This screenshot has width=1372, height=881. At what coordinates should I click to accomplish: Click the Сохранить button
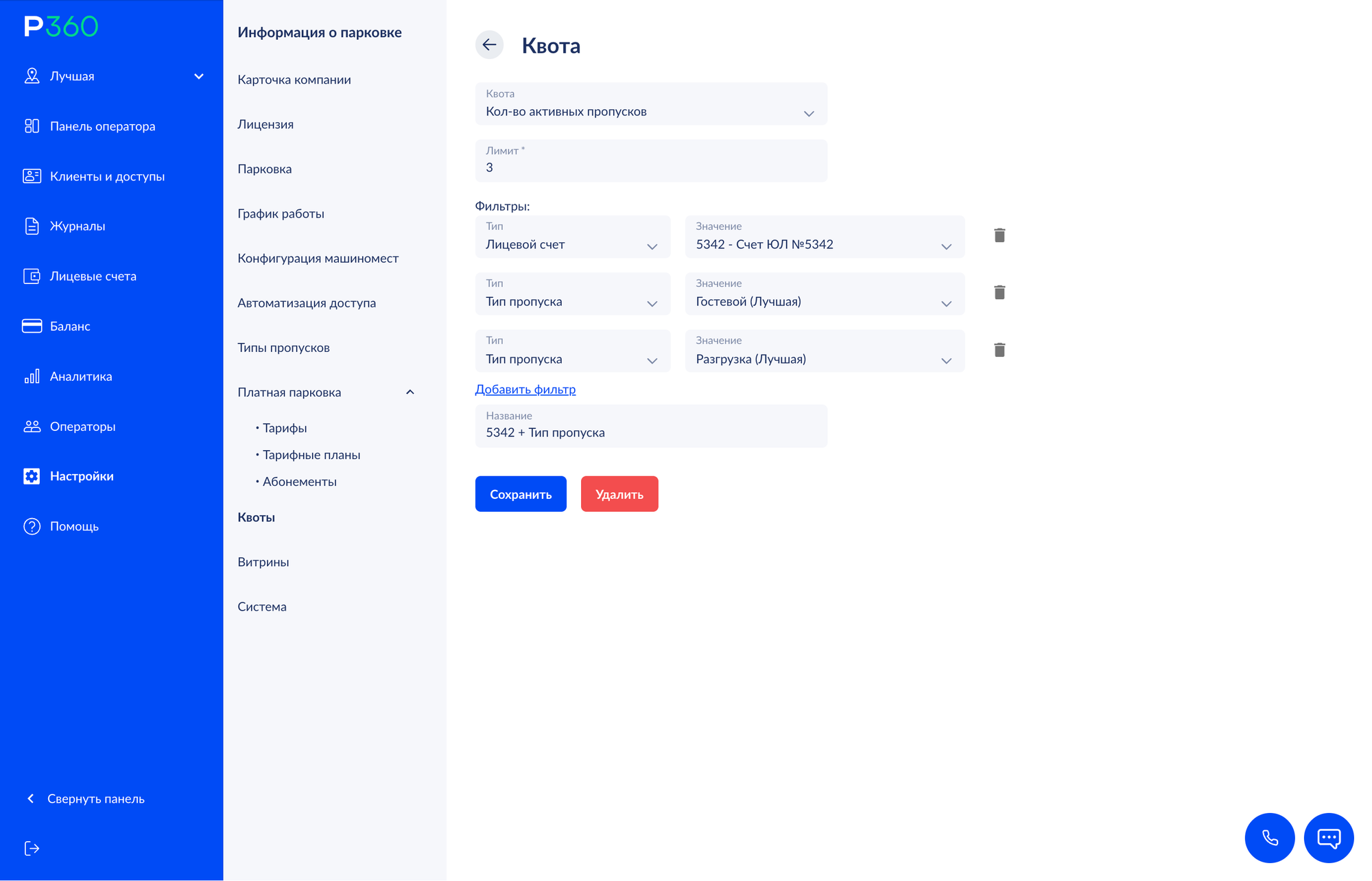point(521,494)
